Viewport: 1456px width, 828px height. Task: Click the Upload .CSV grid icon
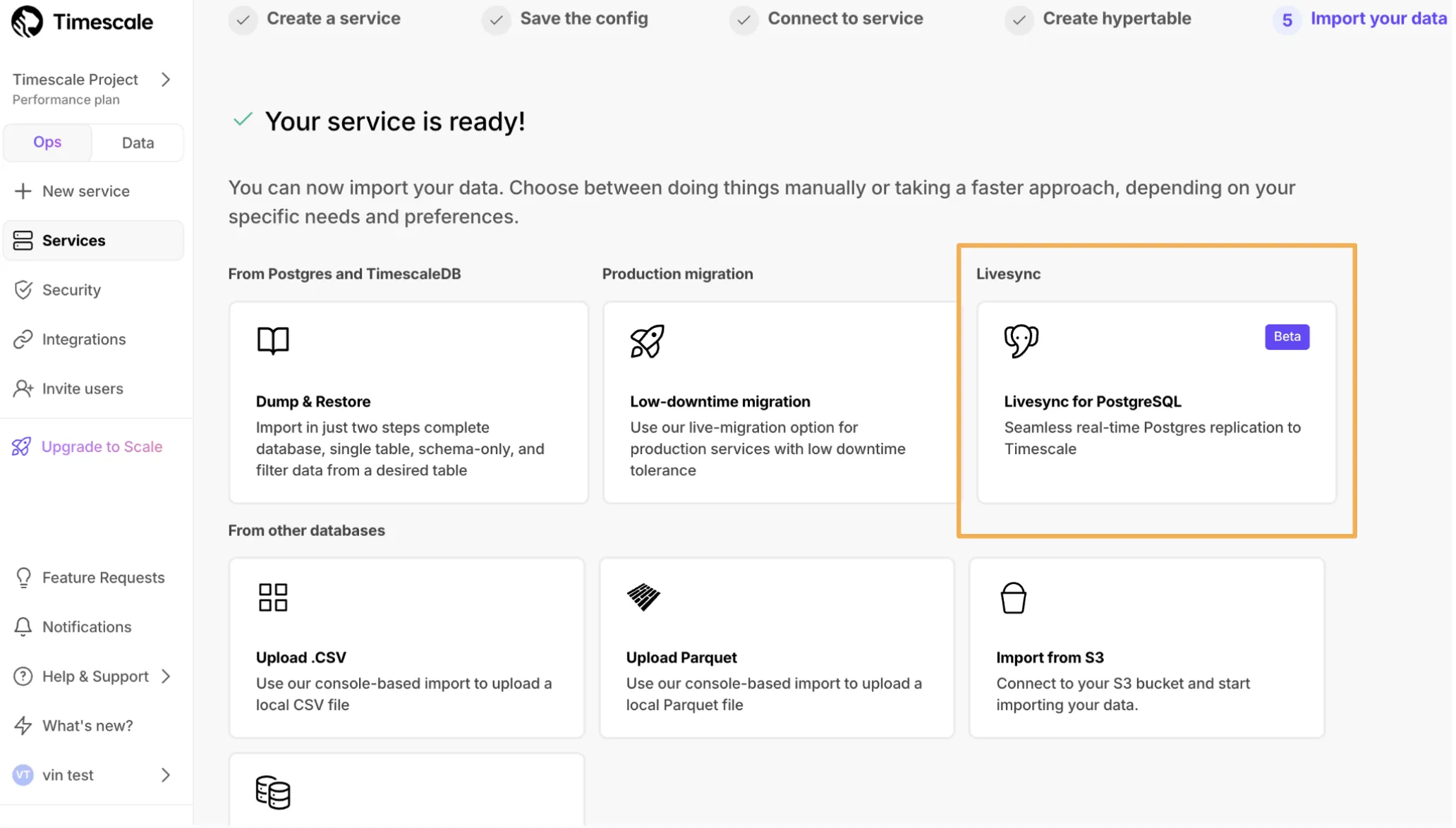click(x=273, y=597)
